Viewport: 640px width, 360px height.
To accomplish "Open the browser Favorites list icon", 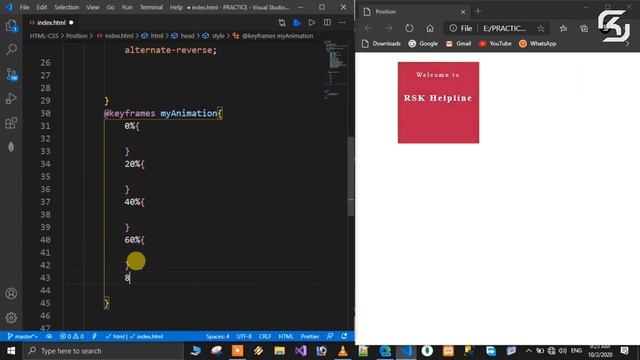I will coord(564,28).
